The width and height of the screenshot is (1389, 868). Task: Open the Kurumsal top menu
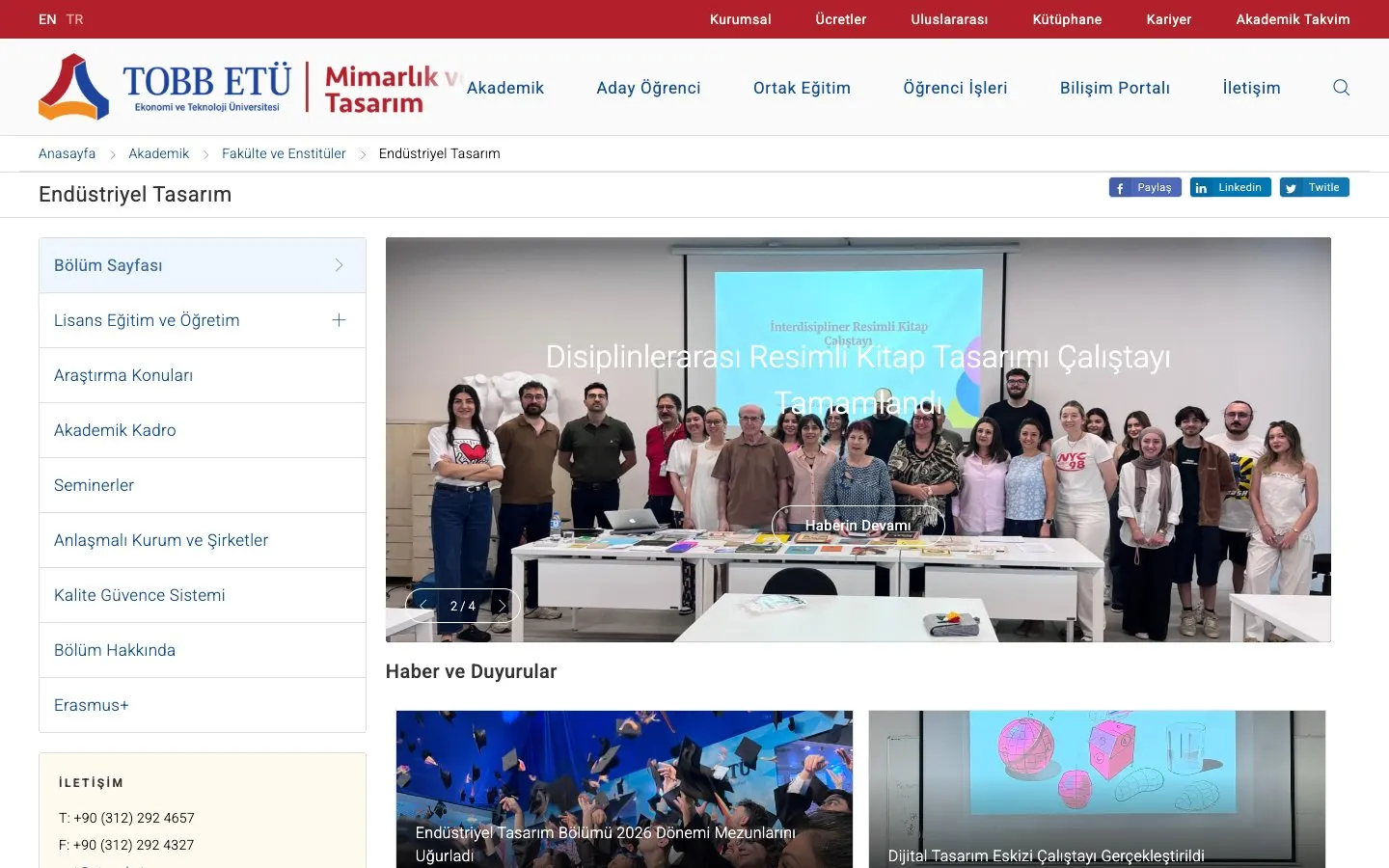(740, 19)
